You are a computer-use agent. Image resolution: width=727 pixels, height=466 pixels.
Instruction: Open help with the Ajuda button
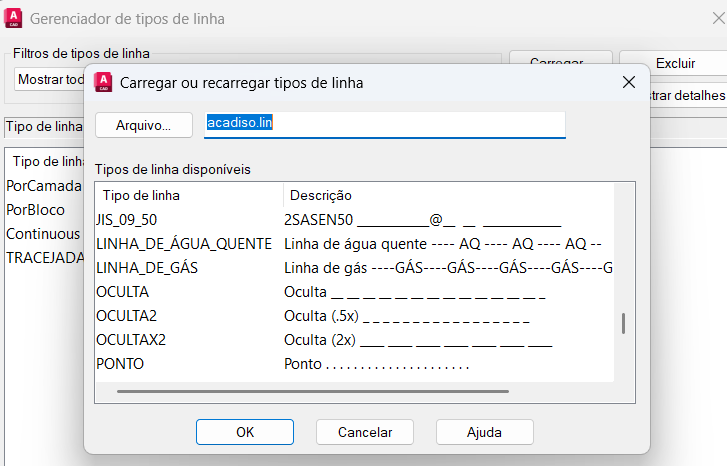point(484,432)
